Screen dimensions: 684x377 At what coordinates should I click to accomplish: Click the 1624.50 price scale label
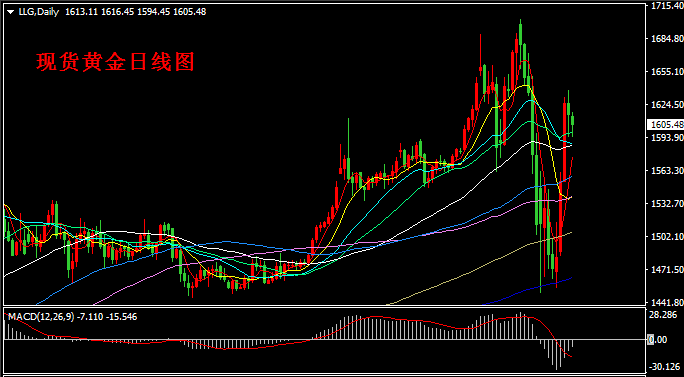pos(666,105)
